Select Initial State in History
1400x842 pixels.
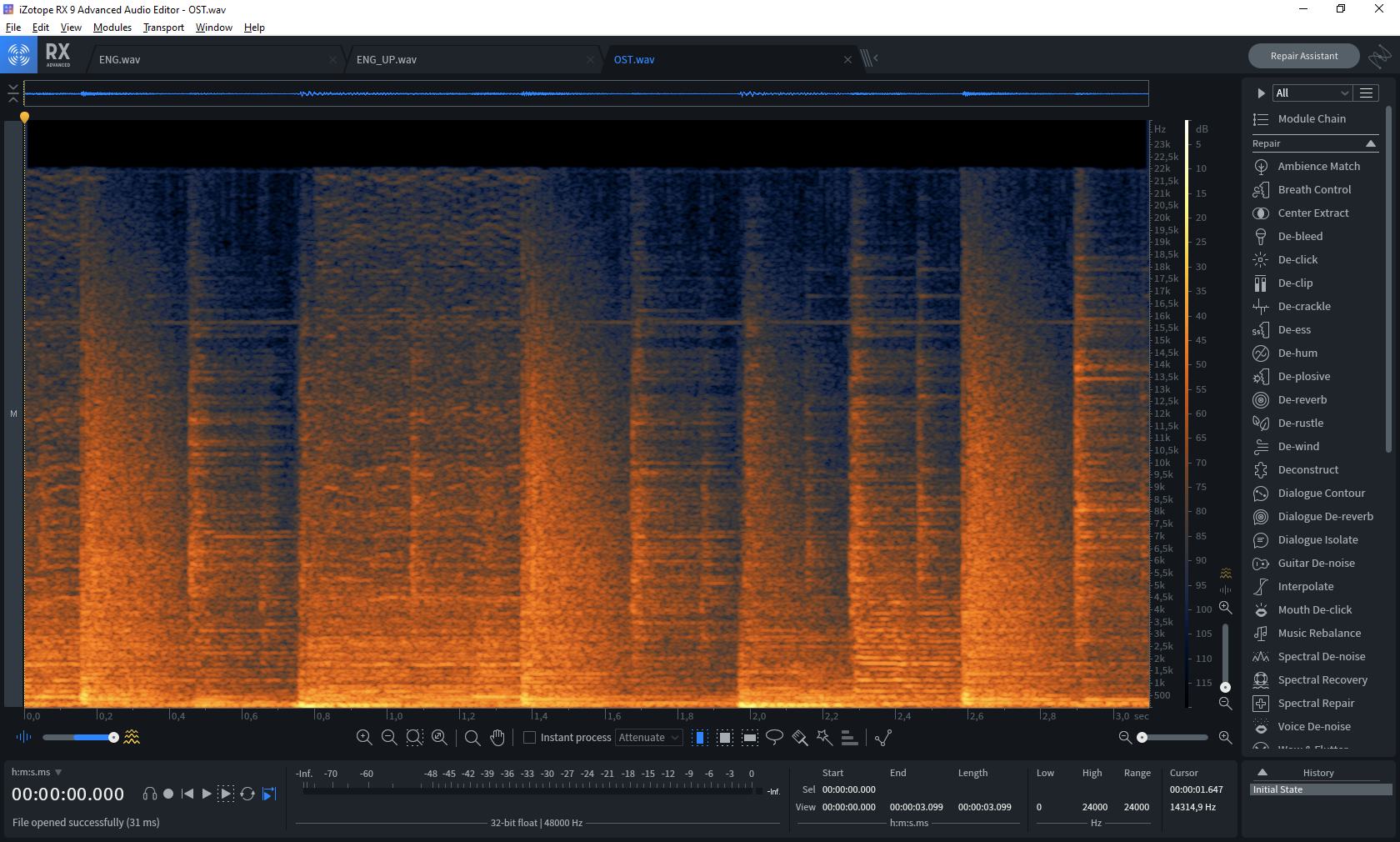(1321, 789)
